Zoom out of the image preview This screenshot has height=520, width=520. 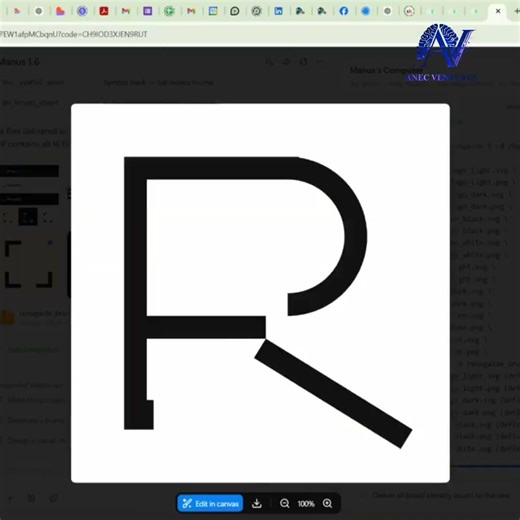284,503
